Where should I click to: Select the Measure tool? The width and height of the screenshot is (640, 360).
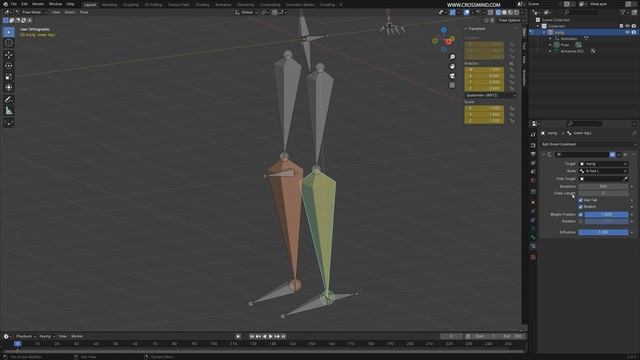[x=9, y=110]
